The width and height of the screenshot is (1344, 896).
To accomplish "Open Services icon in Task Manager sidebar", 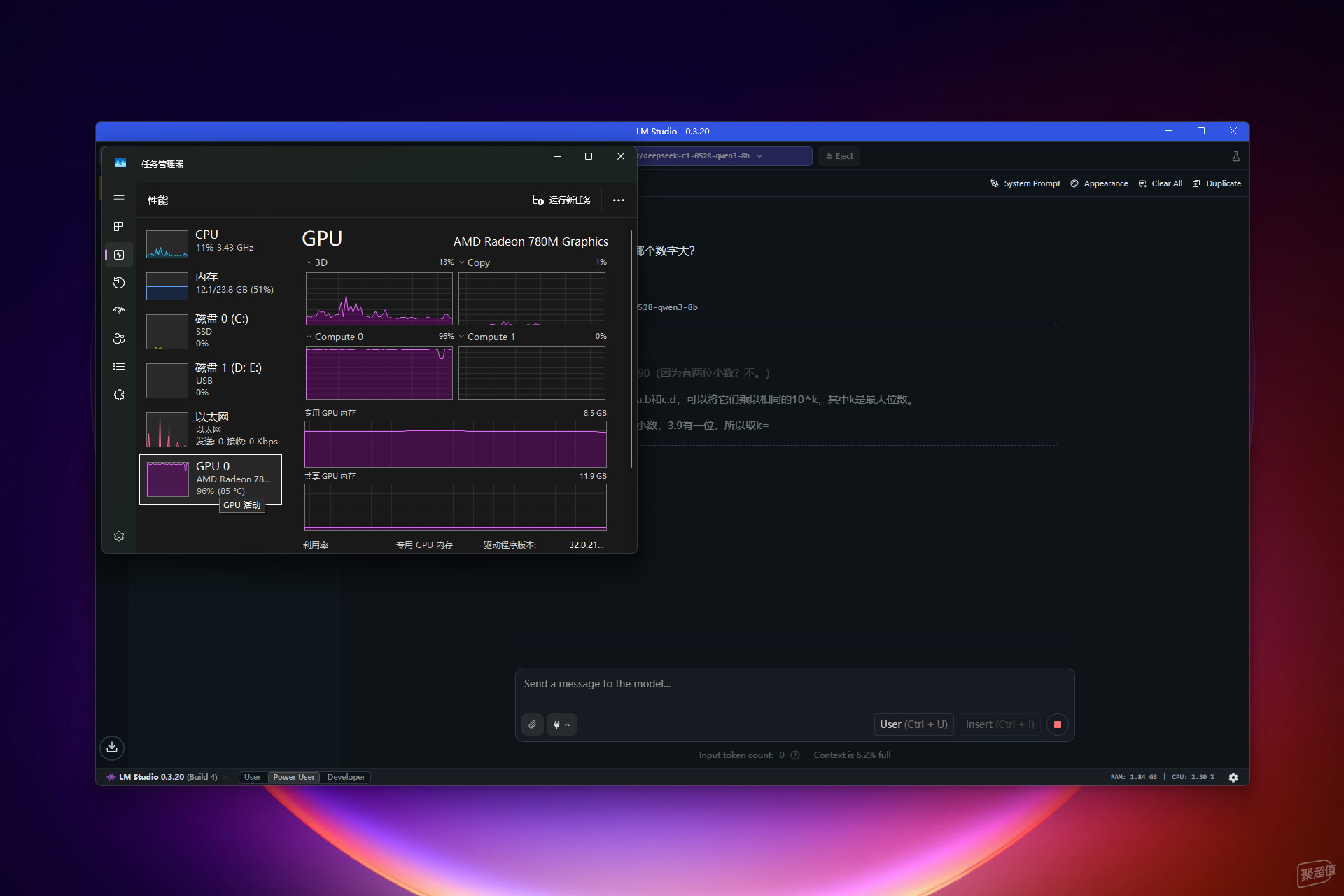I will [119, 395].
